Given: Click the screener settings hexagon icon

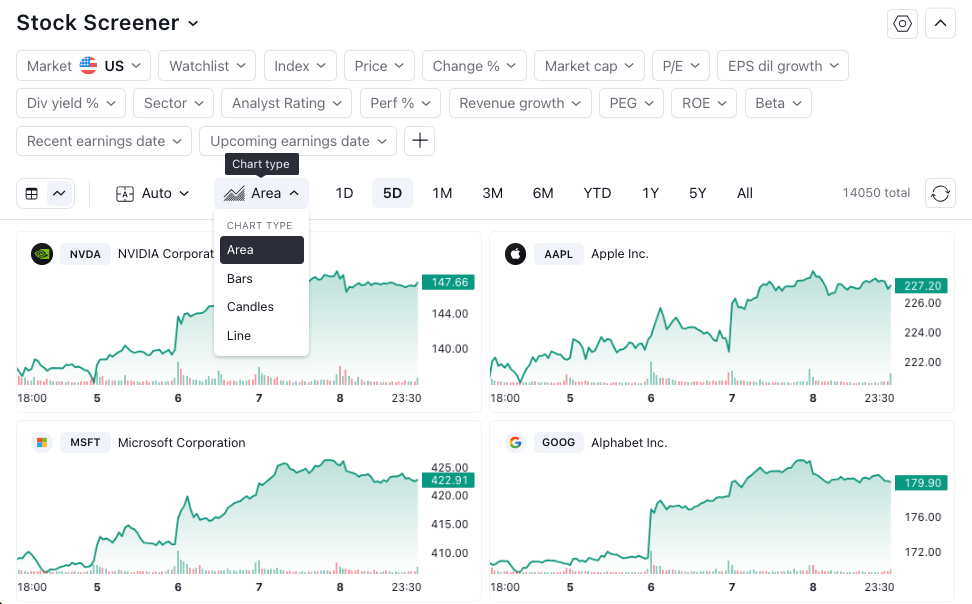Looking at the screenshot, I should click(x=902, y=24).
